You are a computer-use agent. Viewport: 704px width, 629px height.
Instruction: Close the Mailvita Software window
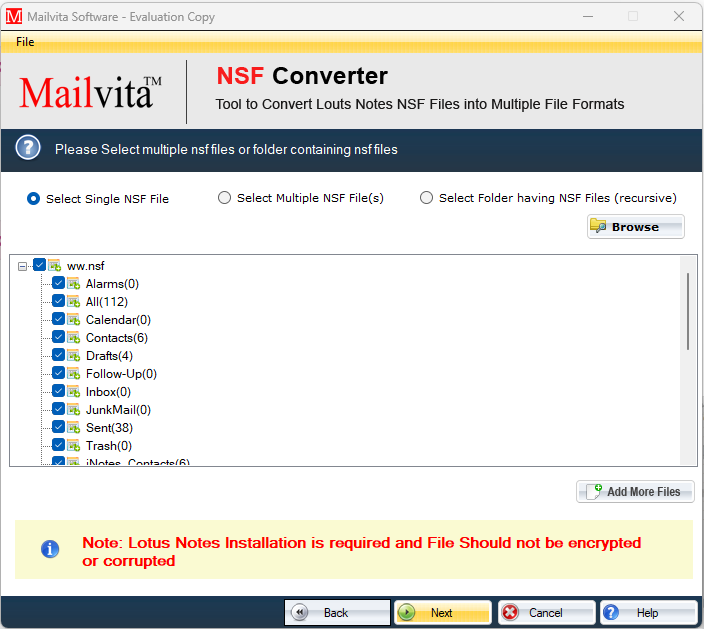click(x=679, y=17)
